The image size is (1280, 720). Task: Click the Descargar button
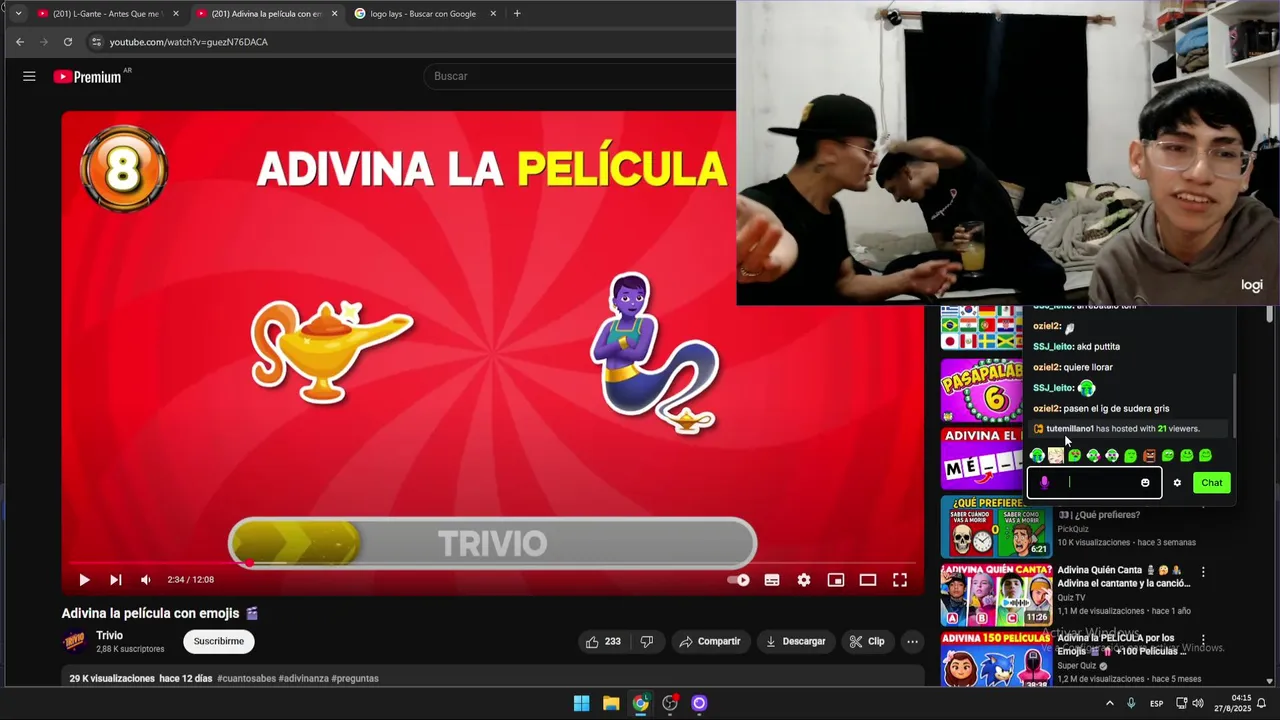tap(795, 641)
